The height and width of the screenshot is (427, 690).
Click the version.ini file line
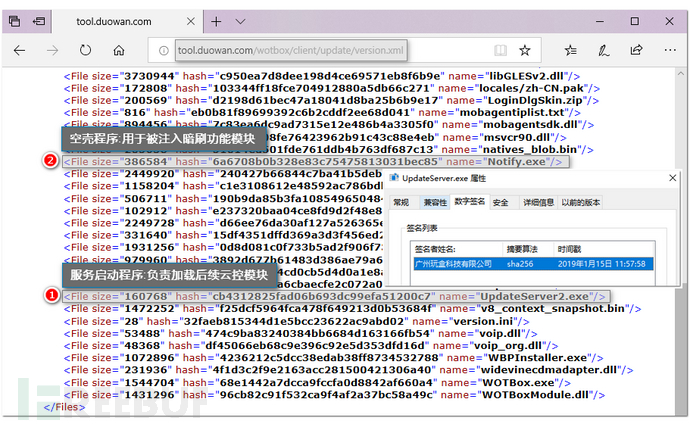(x=296, y=321)
